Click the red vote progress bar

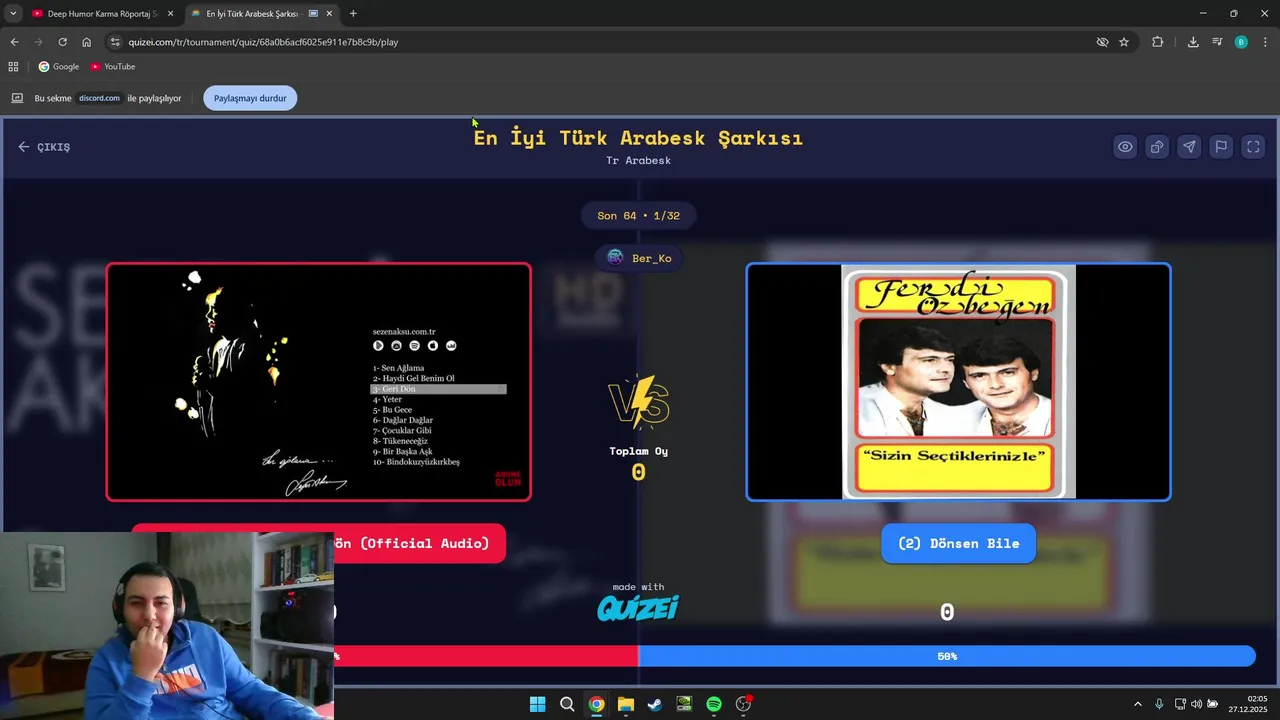tap(486, 656)
